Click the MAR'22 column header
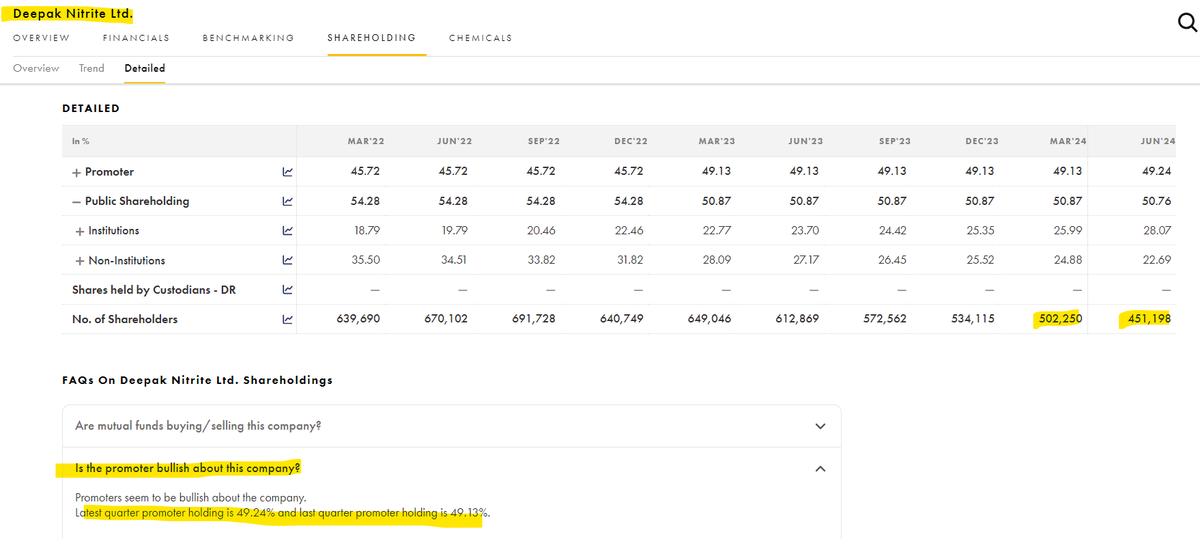 [364, 142]
